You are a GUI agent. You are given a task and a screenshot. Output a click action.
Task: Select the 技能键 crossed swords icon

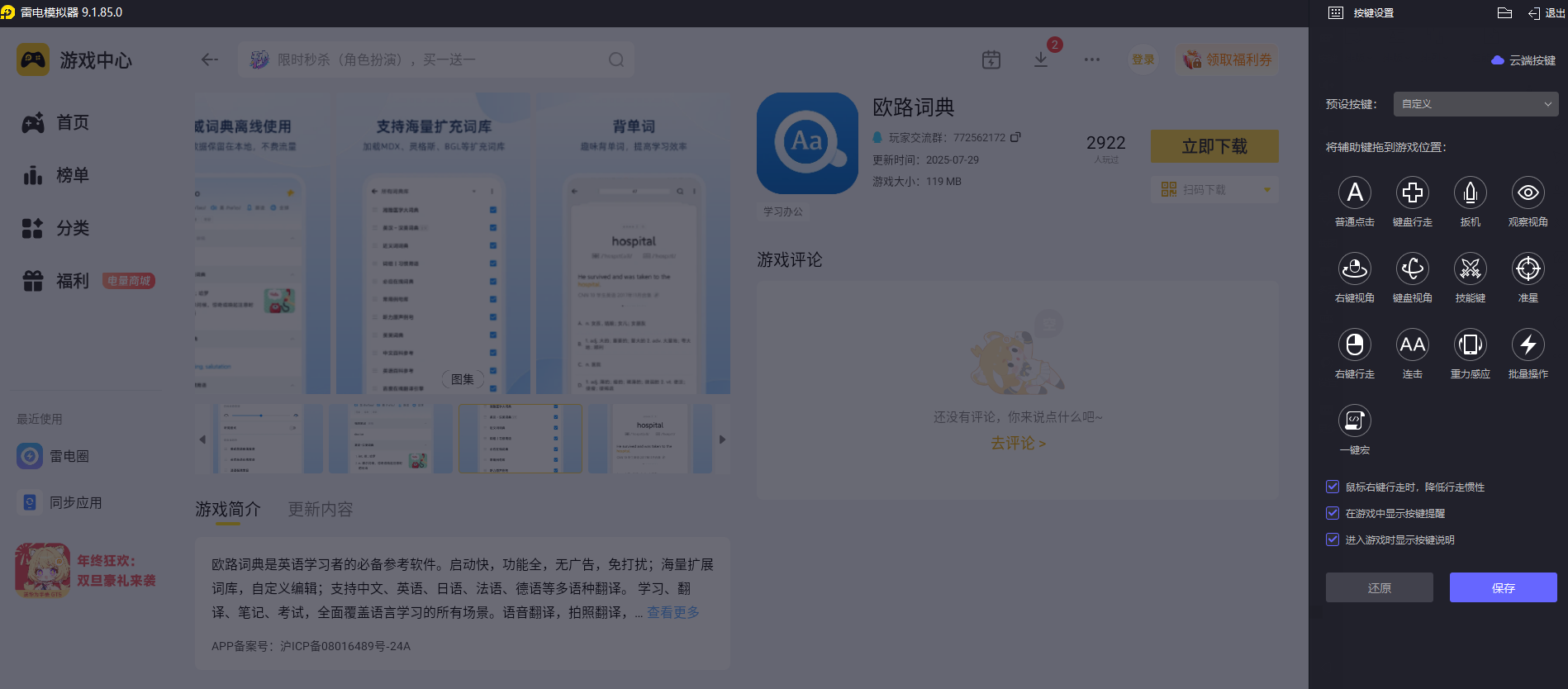(x=1471, y=268)
